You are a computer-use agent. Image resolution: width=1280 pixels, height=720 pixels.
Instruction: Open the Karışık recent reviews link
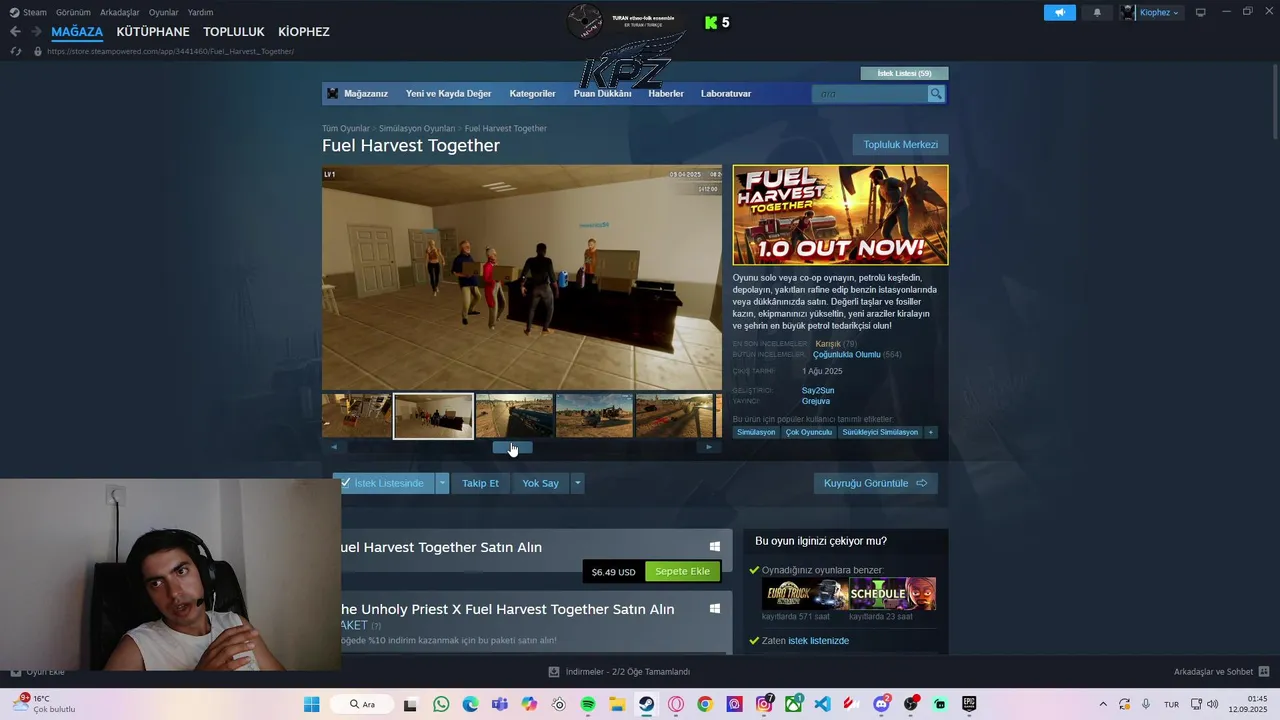tap(828, 344)
